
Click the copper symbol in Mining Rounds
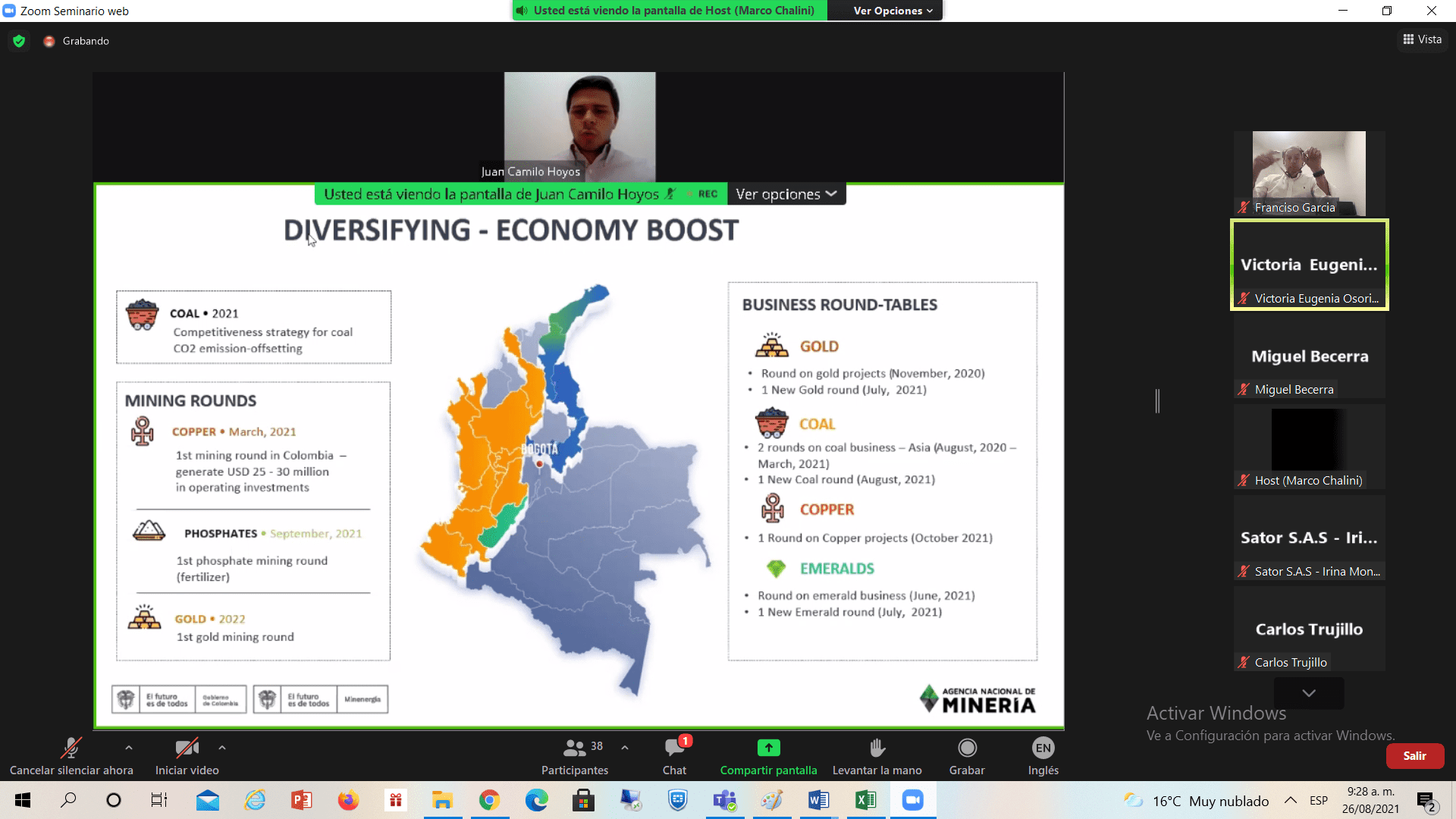coord(142,431)
